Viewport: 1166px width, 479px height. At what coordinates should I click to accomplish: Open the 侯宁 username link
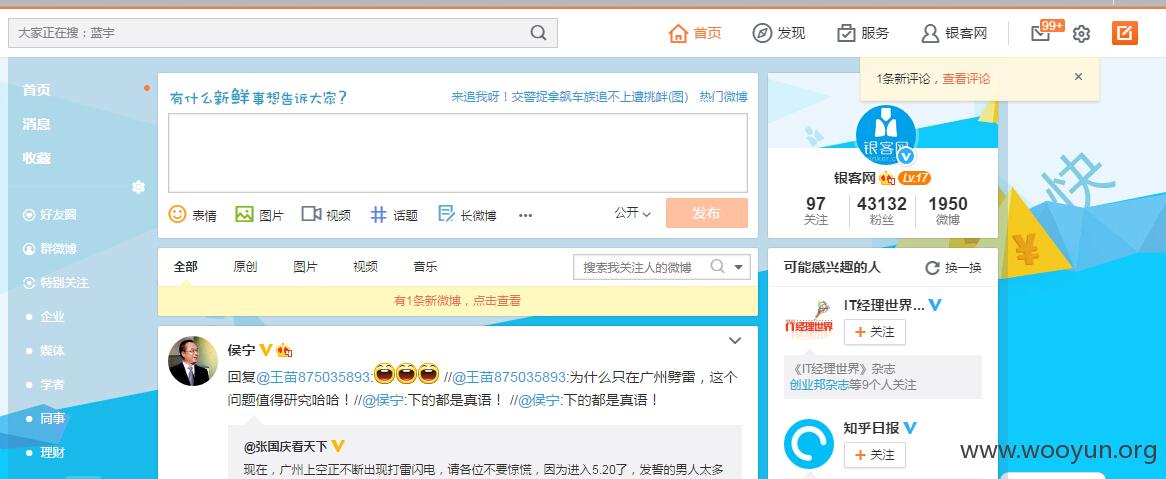click(x=241, y=350)
